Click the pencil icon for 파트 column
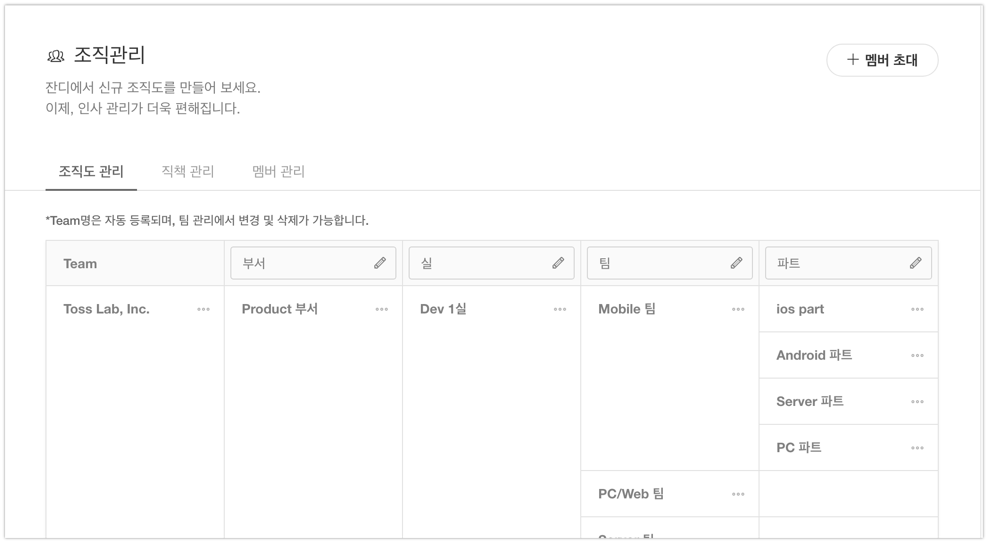988x543 pixels. coord(915,263)
